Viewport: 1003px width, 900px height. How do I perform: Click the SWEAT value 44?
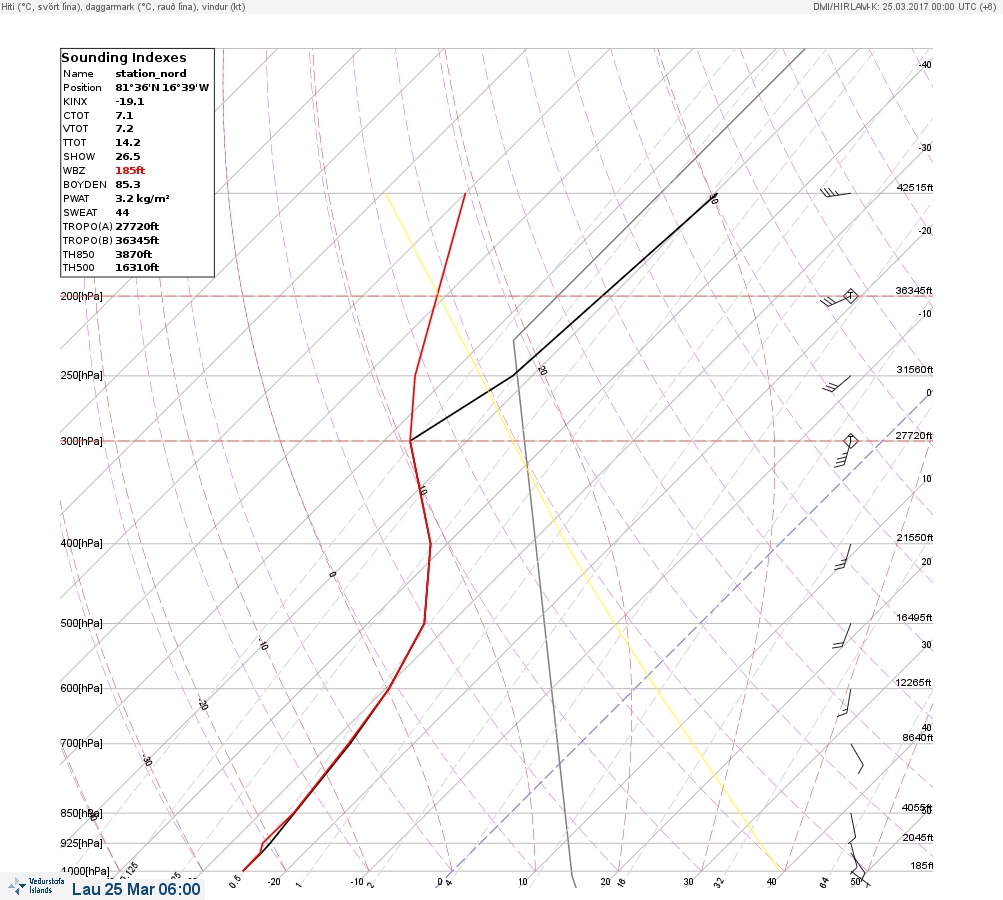[x=122, y=213]
